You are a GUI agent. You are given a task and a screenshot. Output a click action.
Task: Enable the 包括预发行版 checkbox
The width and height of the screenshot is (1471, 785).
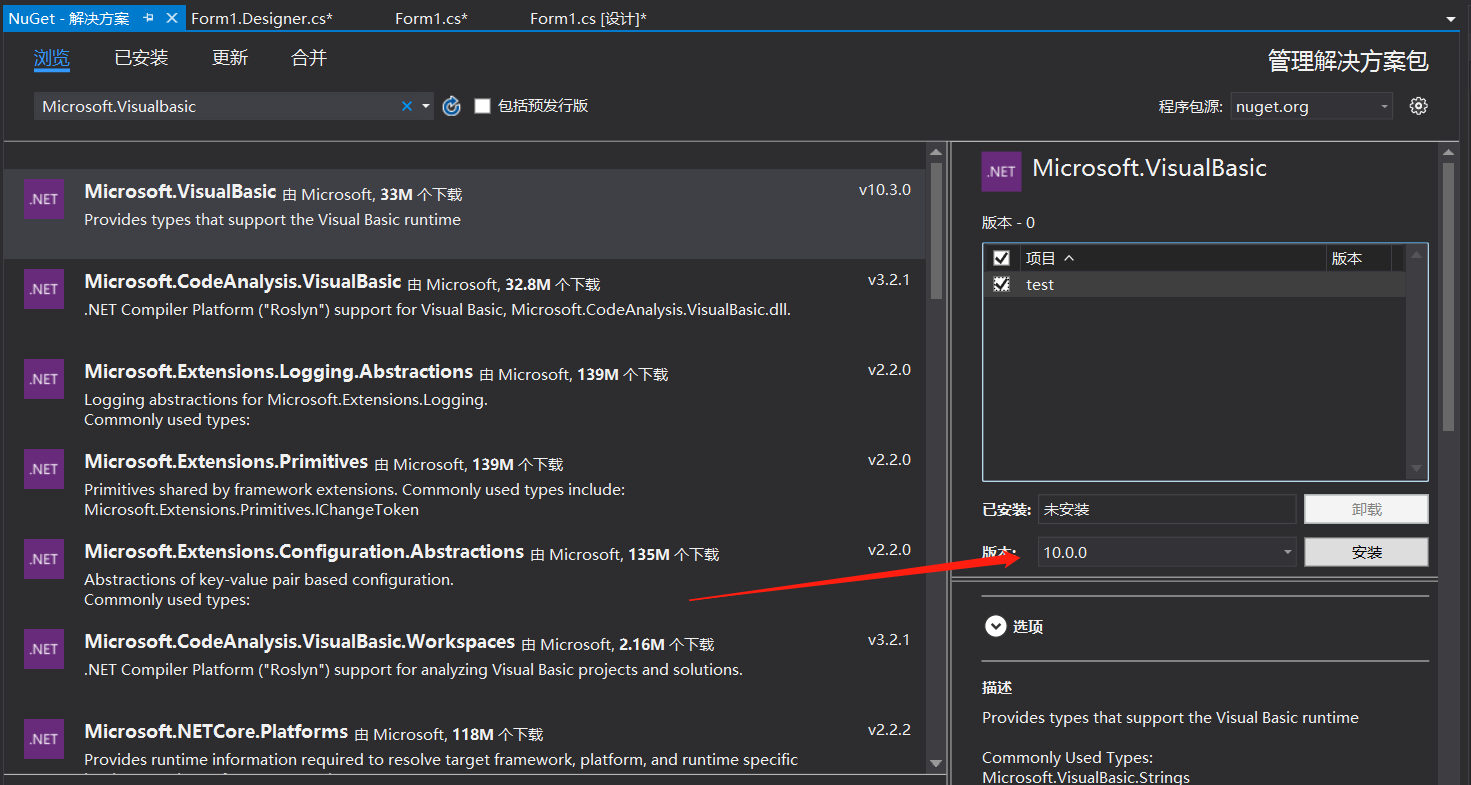[x=482, y=105]
